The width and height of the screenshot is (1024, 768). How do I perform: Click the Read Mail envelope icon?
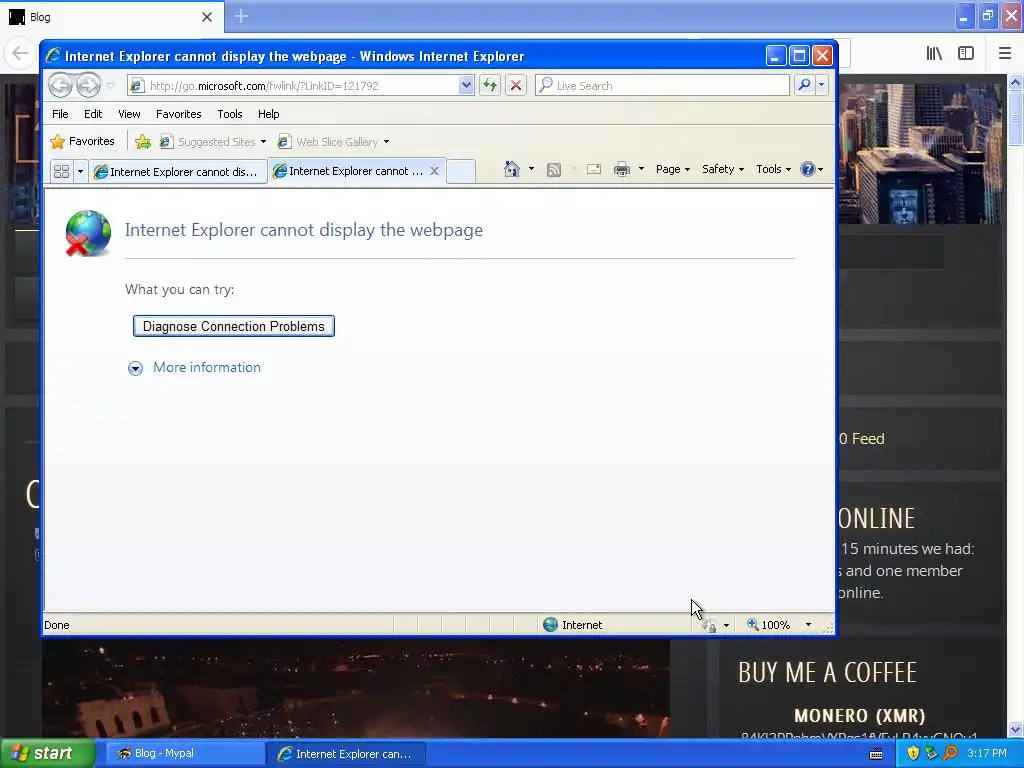coord(594,170)
